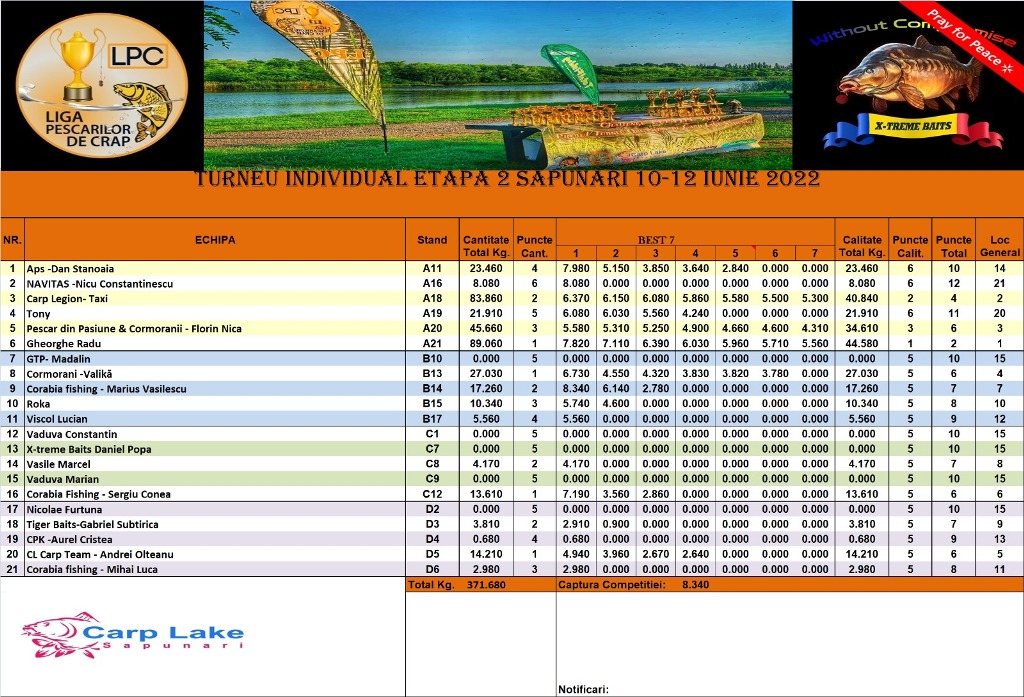Select row number 13 cell
The width and height of the screenshot is (1024, 697).
click(x=12, y=450)
